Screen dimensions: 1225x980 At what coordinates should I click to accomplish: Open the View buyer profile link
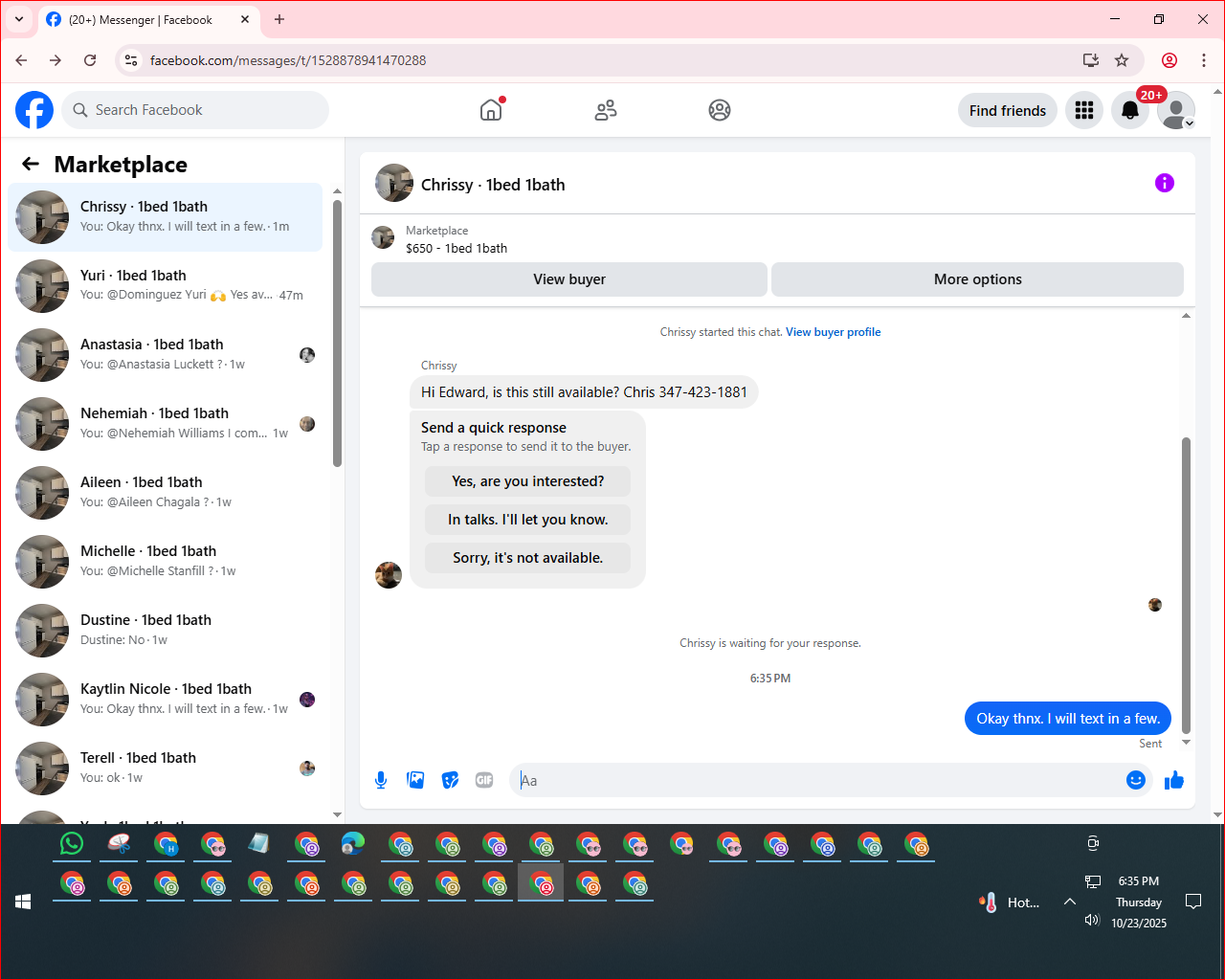[834, 332]
